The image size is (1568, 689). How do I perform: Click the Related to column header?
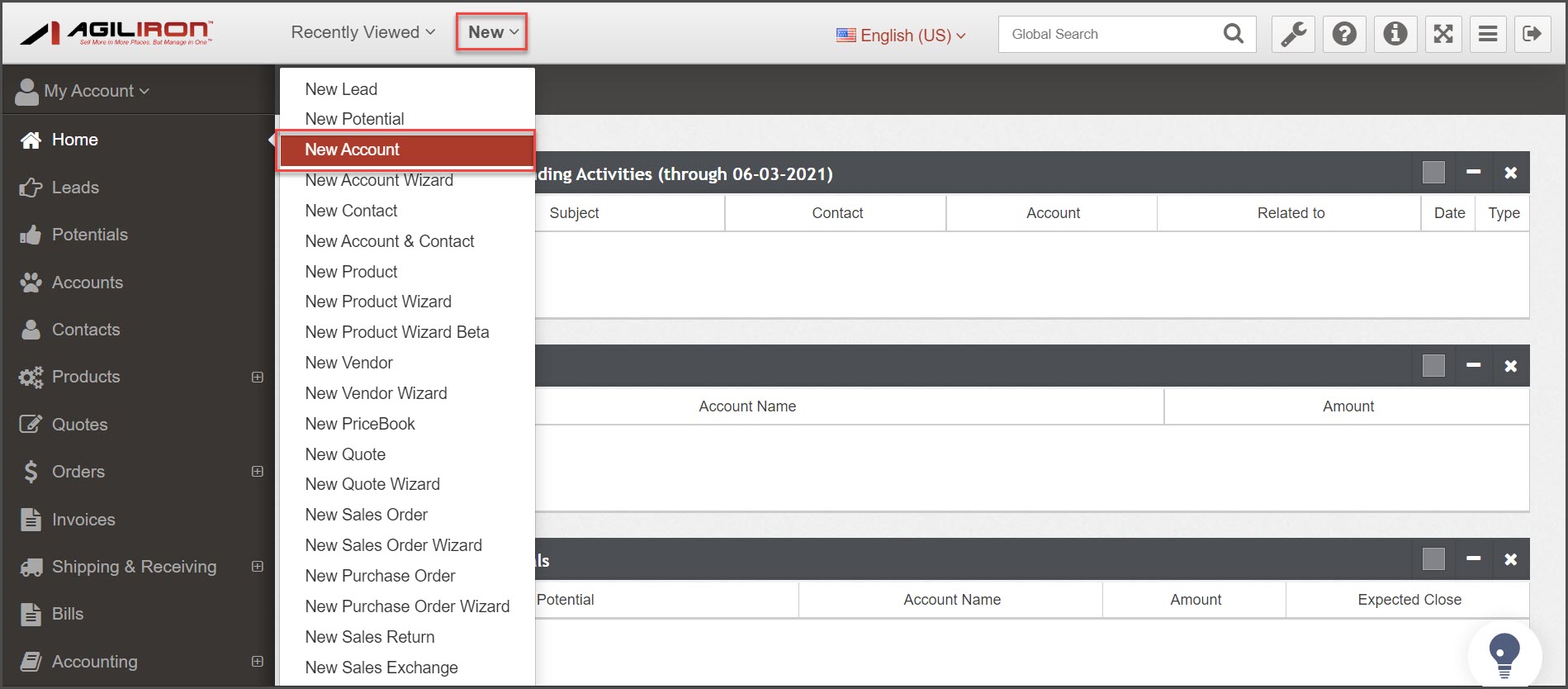(x=1291, y=213)
